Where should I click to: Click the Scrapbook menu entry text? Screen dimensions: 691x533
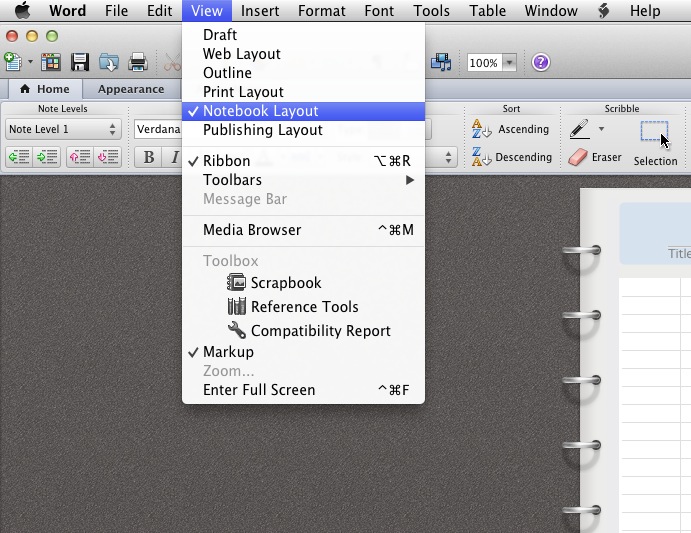click(286, 283)
